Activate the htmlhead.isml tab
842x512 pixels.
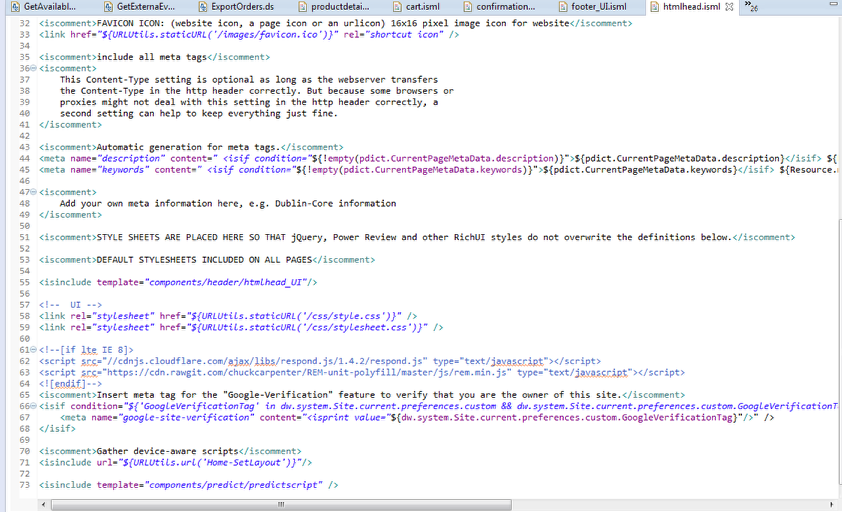[691, 6]
